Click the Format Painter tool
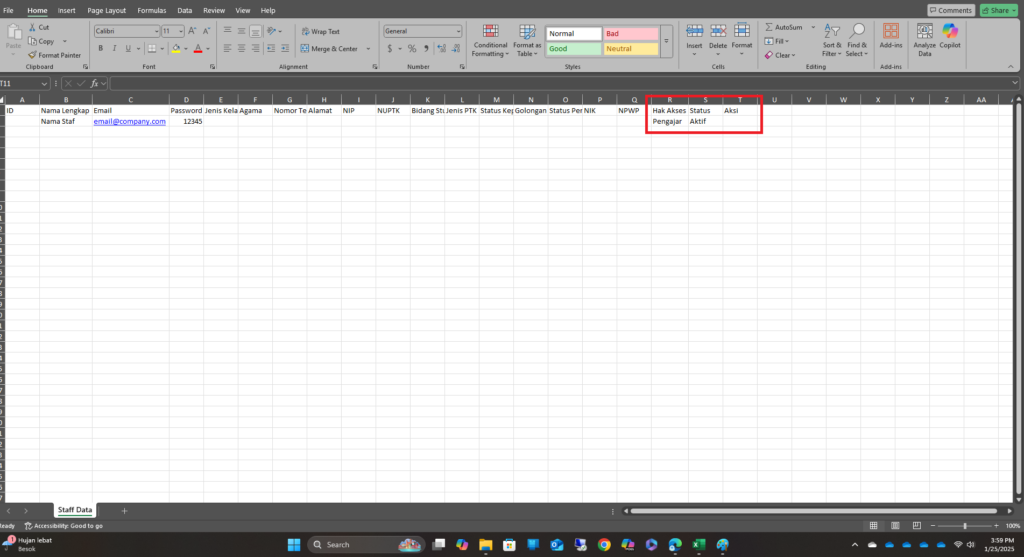 pyautogui.click(x=55, y=56)
